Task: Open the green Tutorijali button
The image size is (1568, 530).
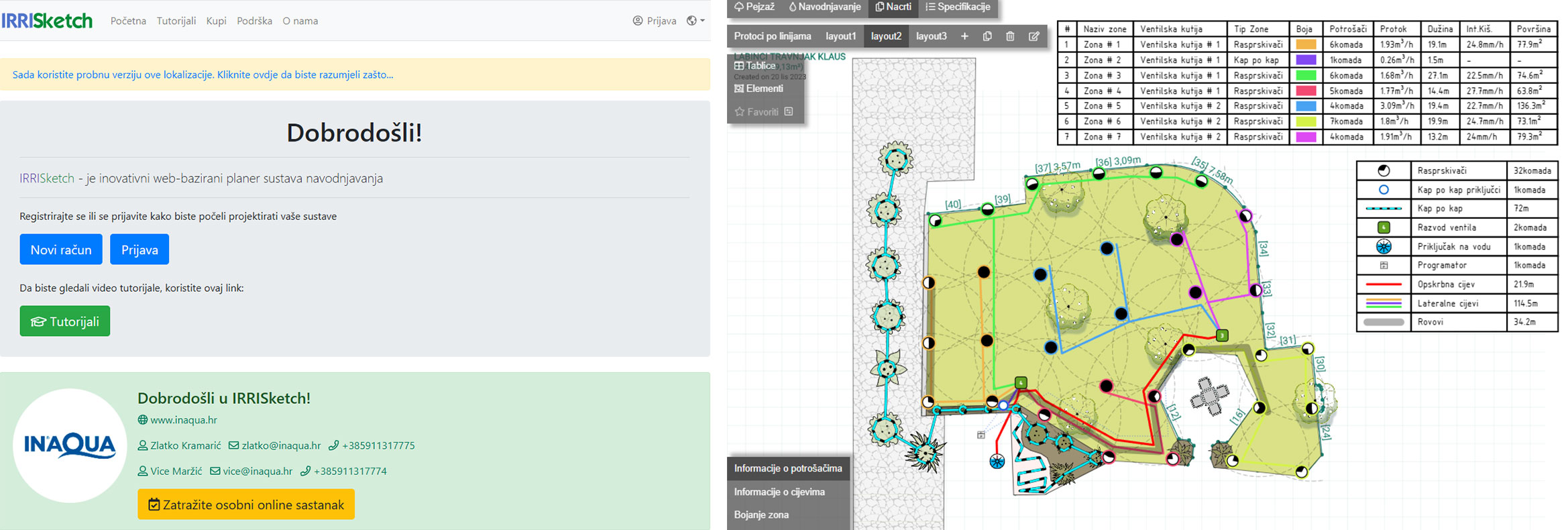Action: pos(65,321)
